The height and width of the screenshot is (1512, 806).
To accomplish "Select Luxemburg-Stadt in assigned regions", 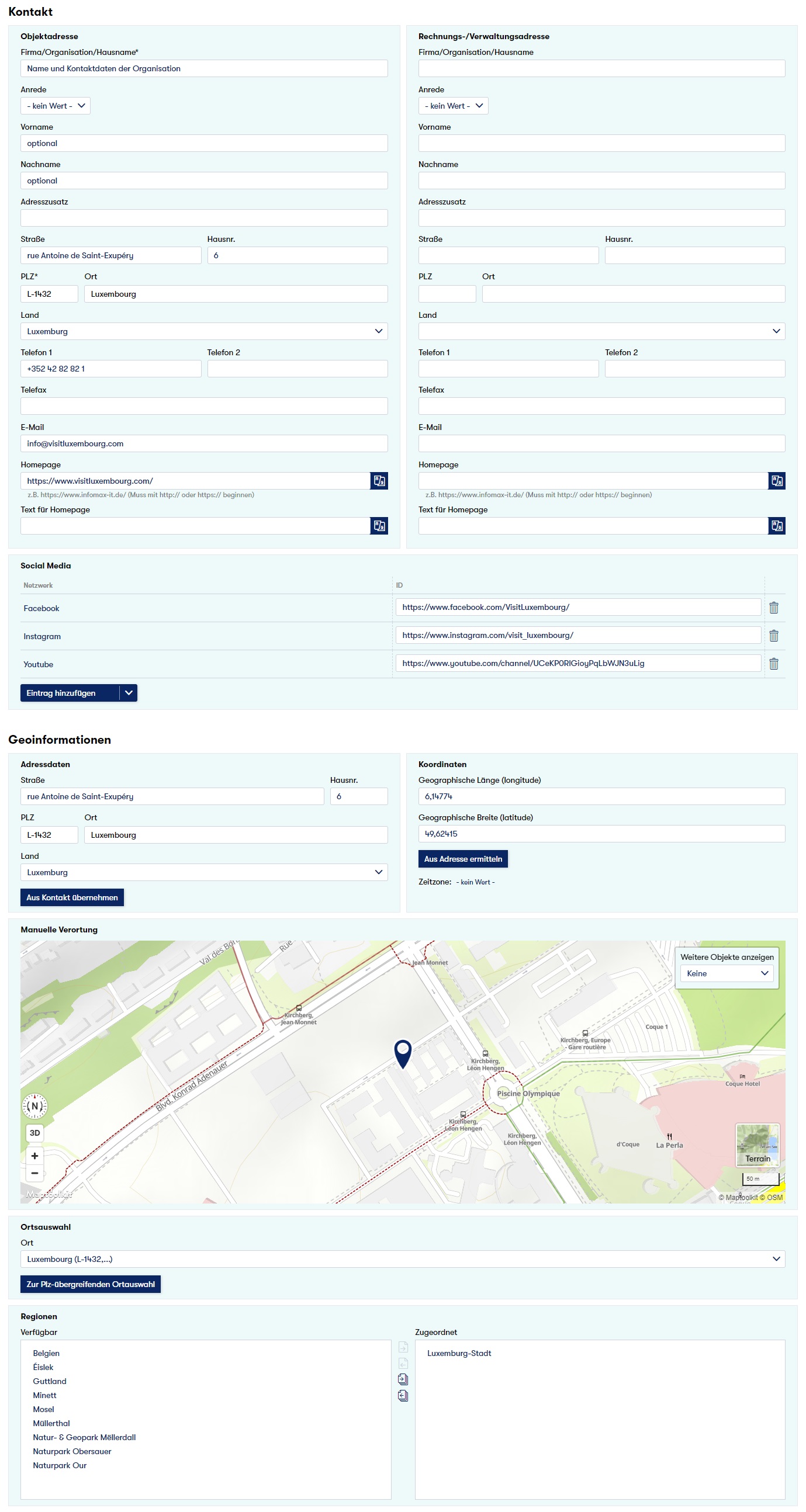I will (459, 1353).
